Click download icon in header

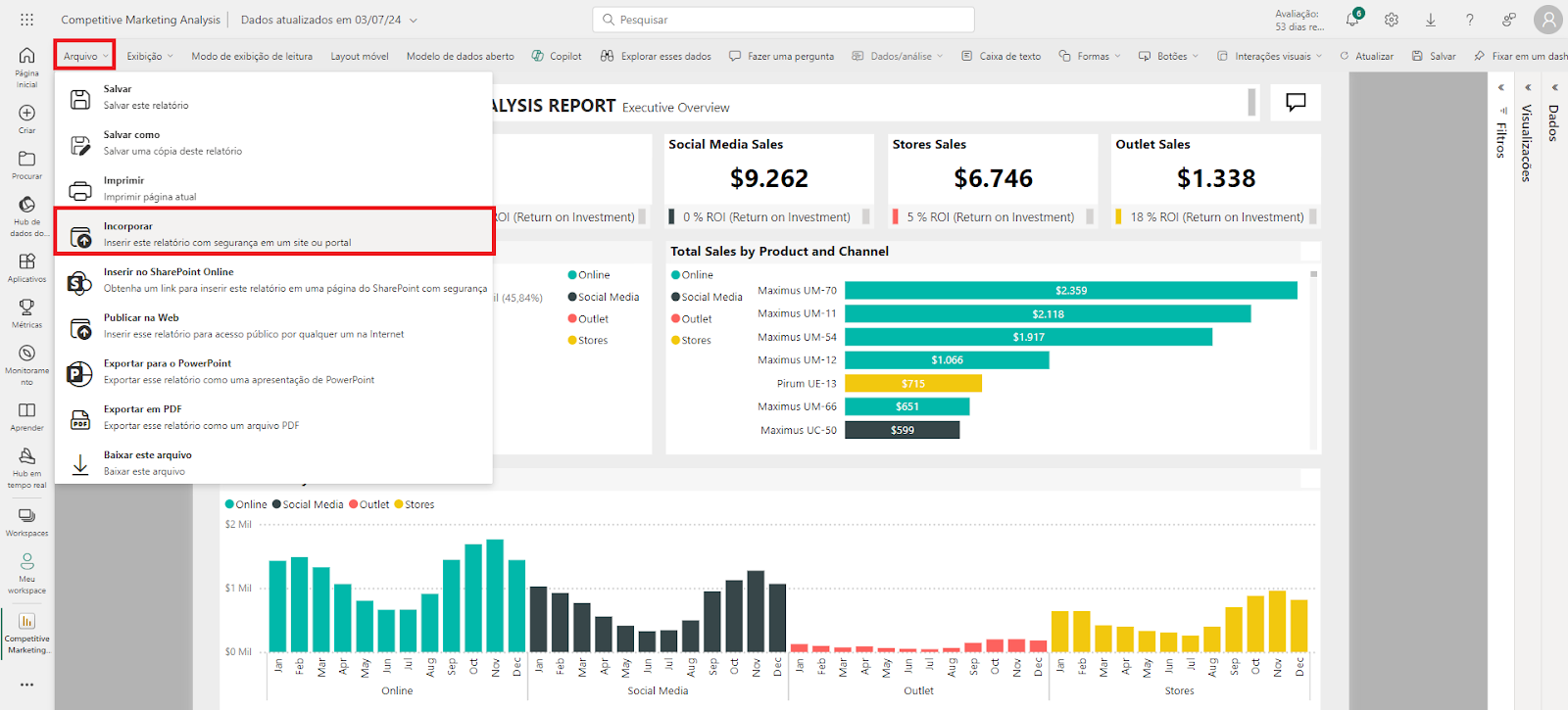1431,20
